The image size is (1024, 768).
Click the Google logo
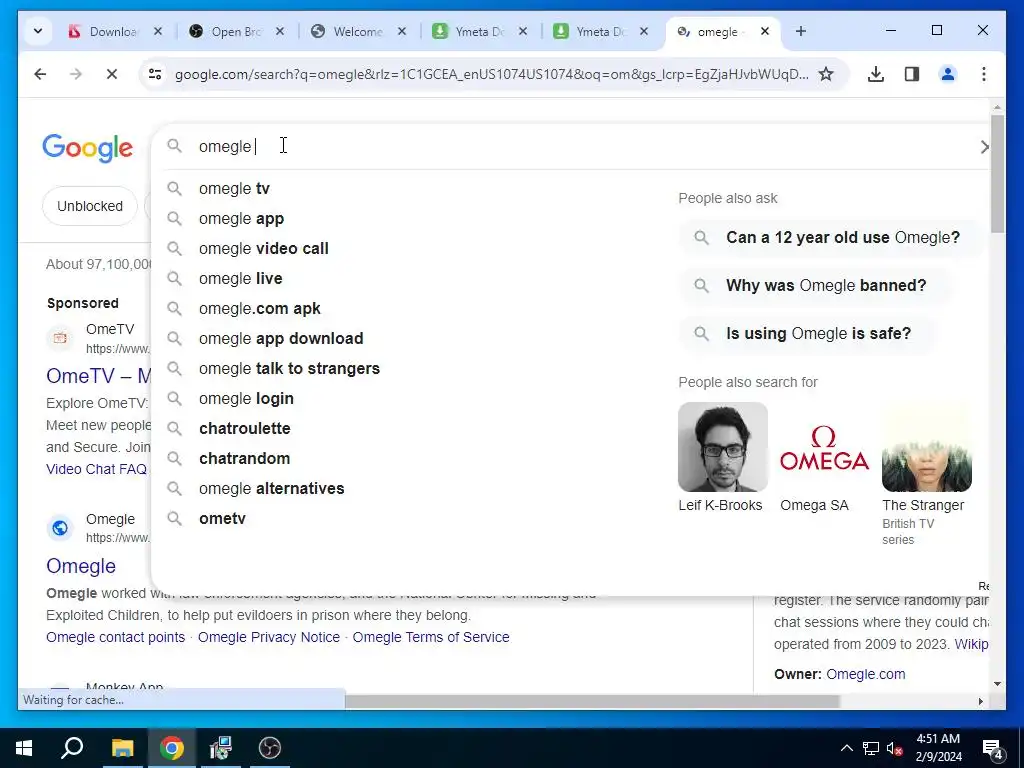pyautogui.click(x=88, y=148)
